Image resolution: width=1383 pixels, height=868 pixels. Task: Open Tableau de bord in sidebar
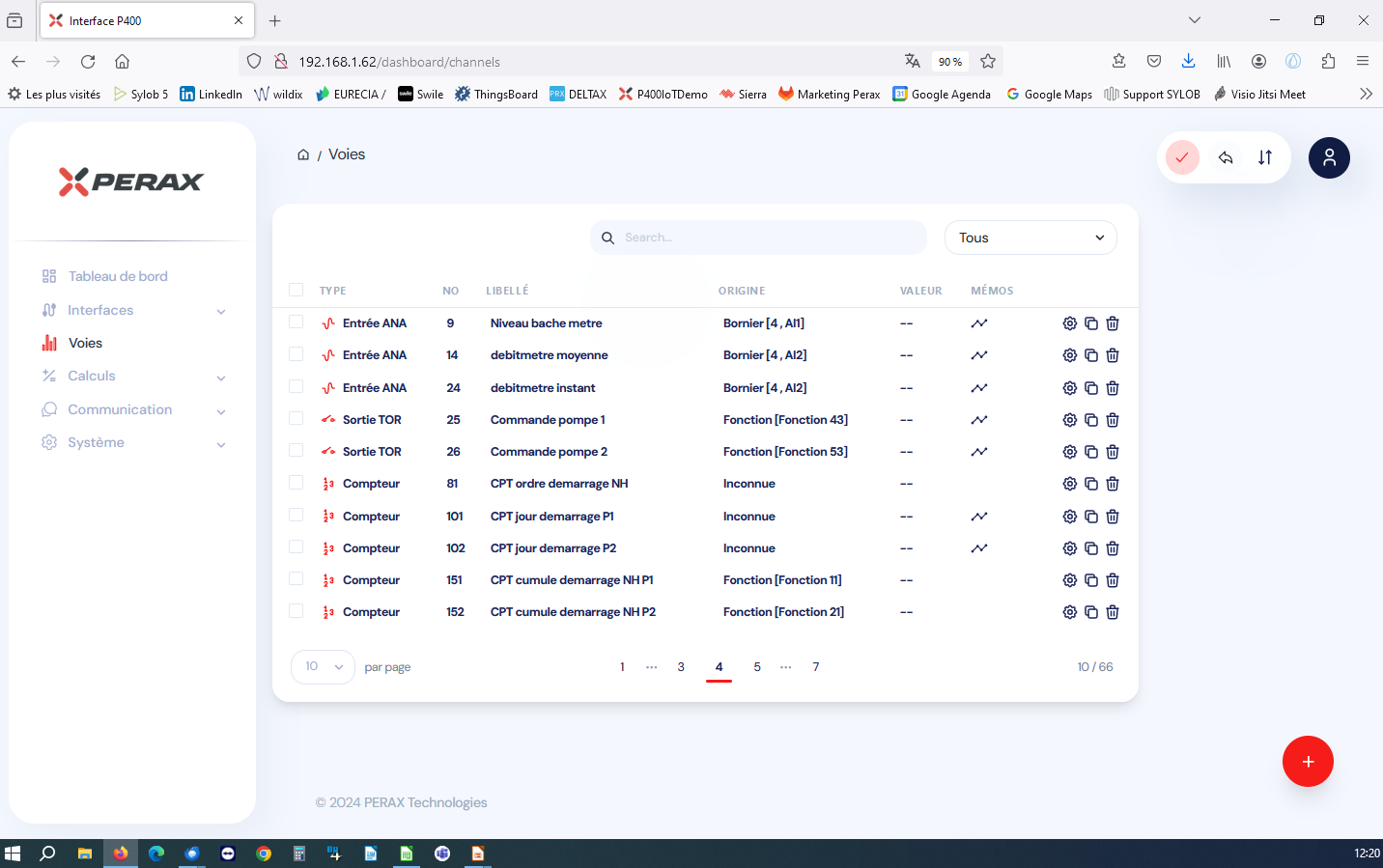click(x=118, y=276)
